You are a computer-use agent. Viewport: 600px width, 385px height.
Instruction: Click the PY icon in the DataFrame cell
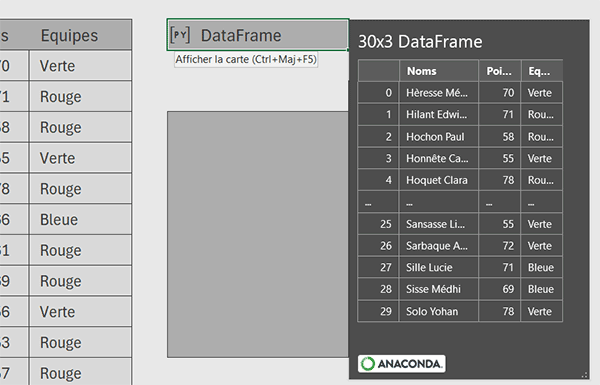click(x=180, y=35)
